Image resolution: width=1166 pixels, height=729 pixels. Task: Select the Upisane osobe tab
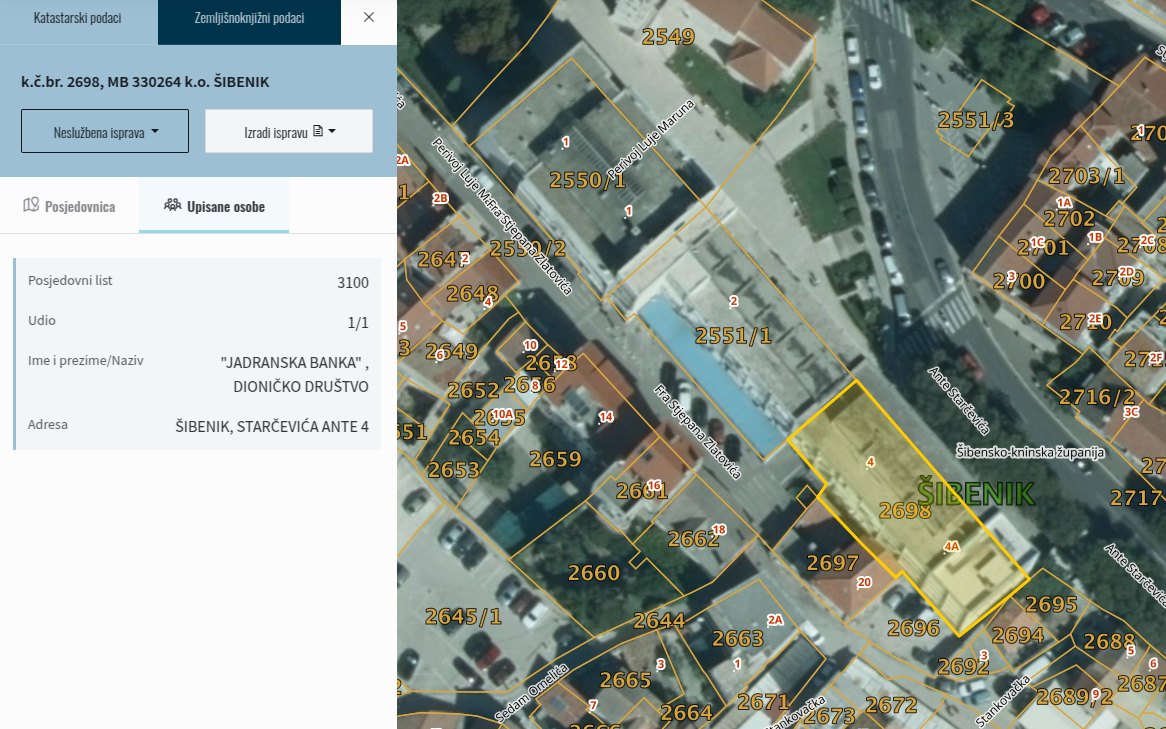click(214, 207)
